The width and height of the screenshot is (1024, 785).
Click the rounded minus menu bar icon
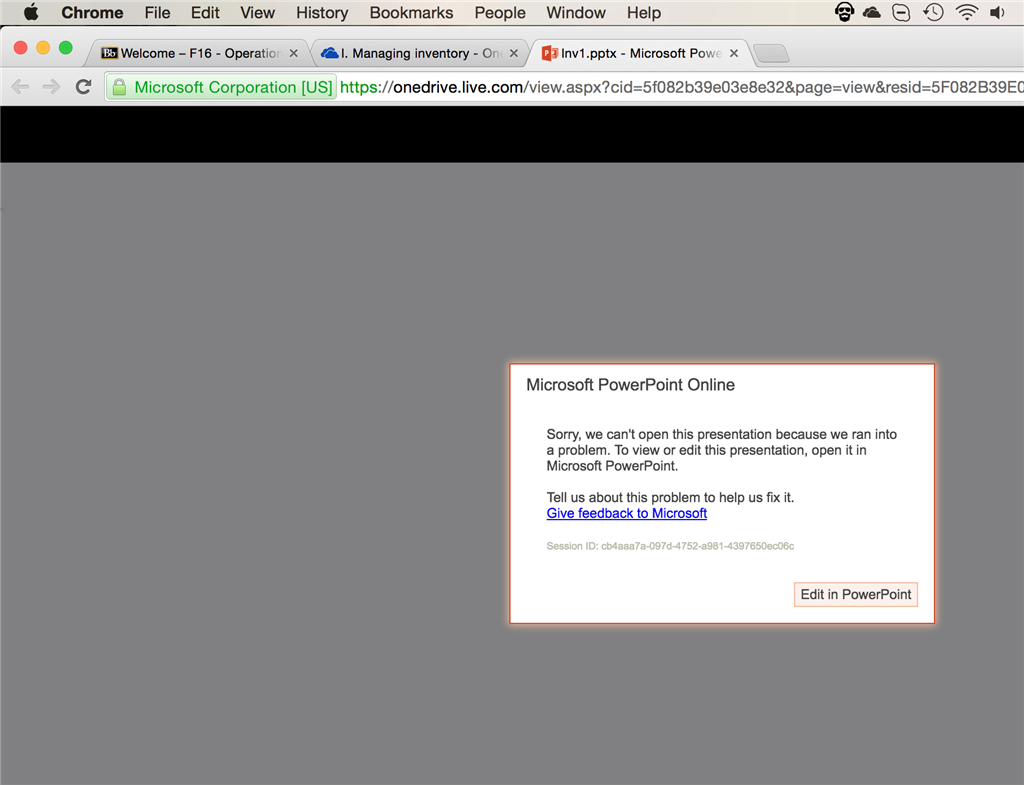pyautogui.click(x=901, y=12)
